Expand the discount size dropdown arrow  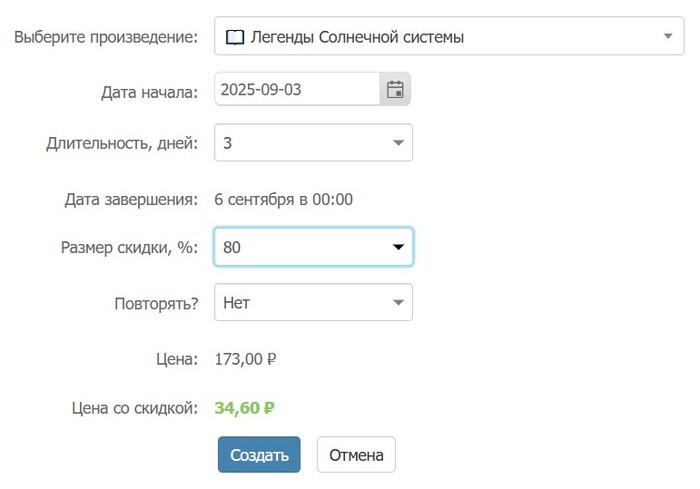coord(397,247)
